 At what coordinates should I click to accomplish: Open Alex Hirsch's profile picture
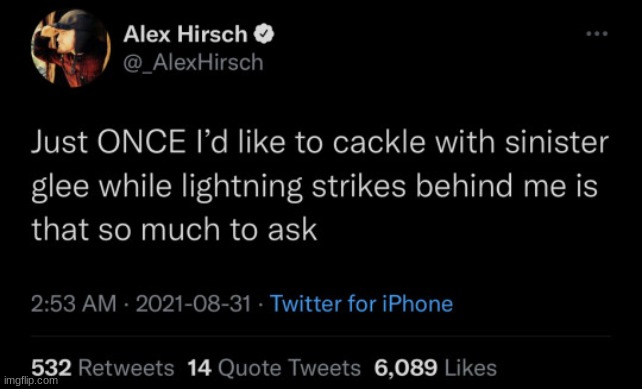pos(70,48)
